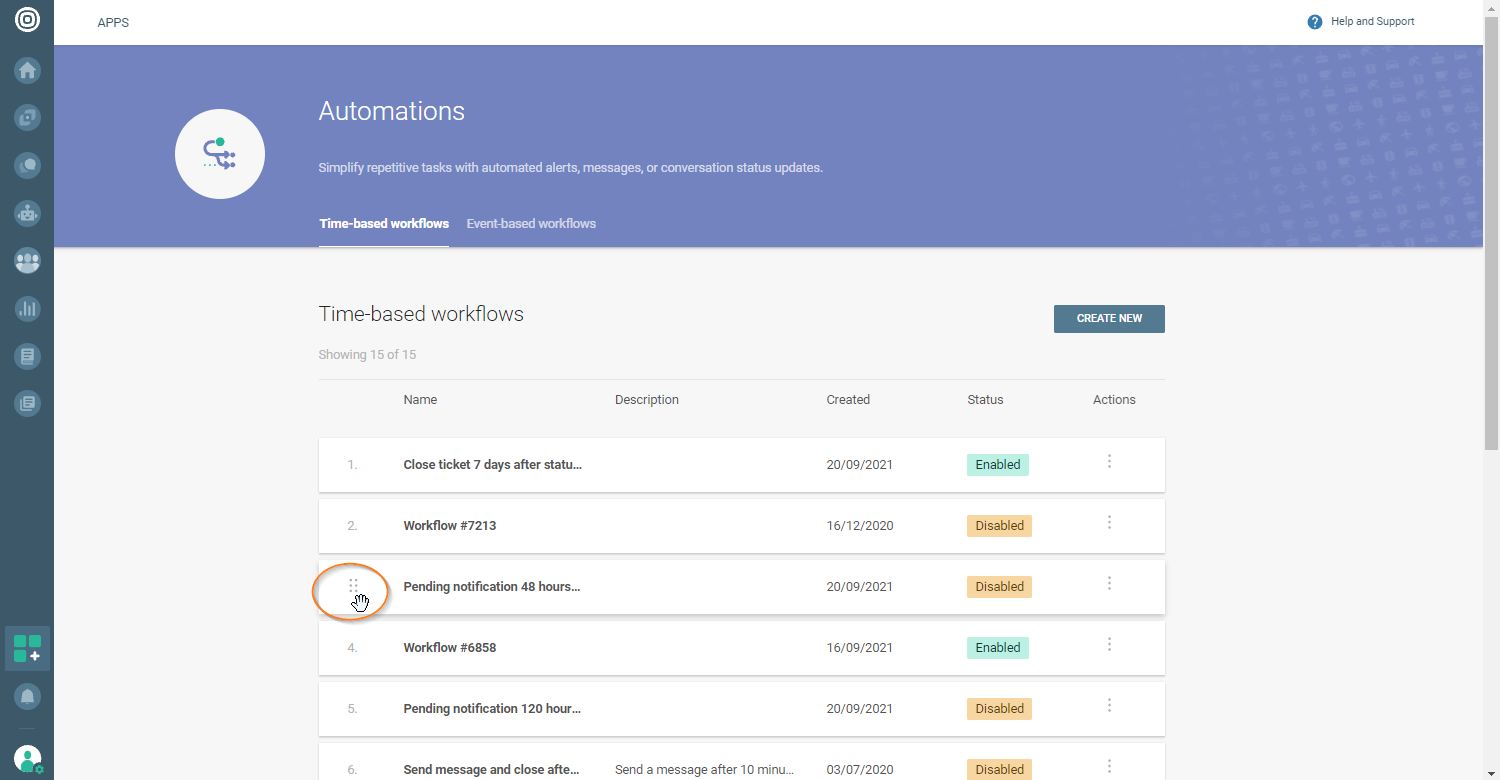The height and width of the screenshot is (780, 1500).
Task: Open the people group sidebar icon
Action: pyautogui.click(x=27, y=261)
